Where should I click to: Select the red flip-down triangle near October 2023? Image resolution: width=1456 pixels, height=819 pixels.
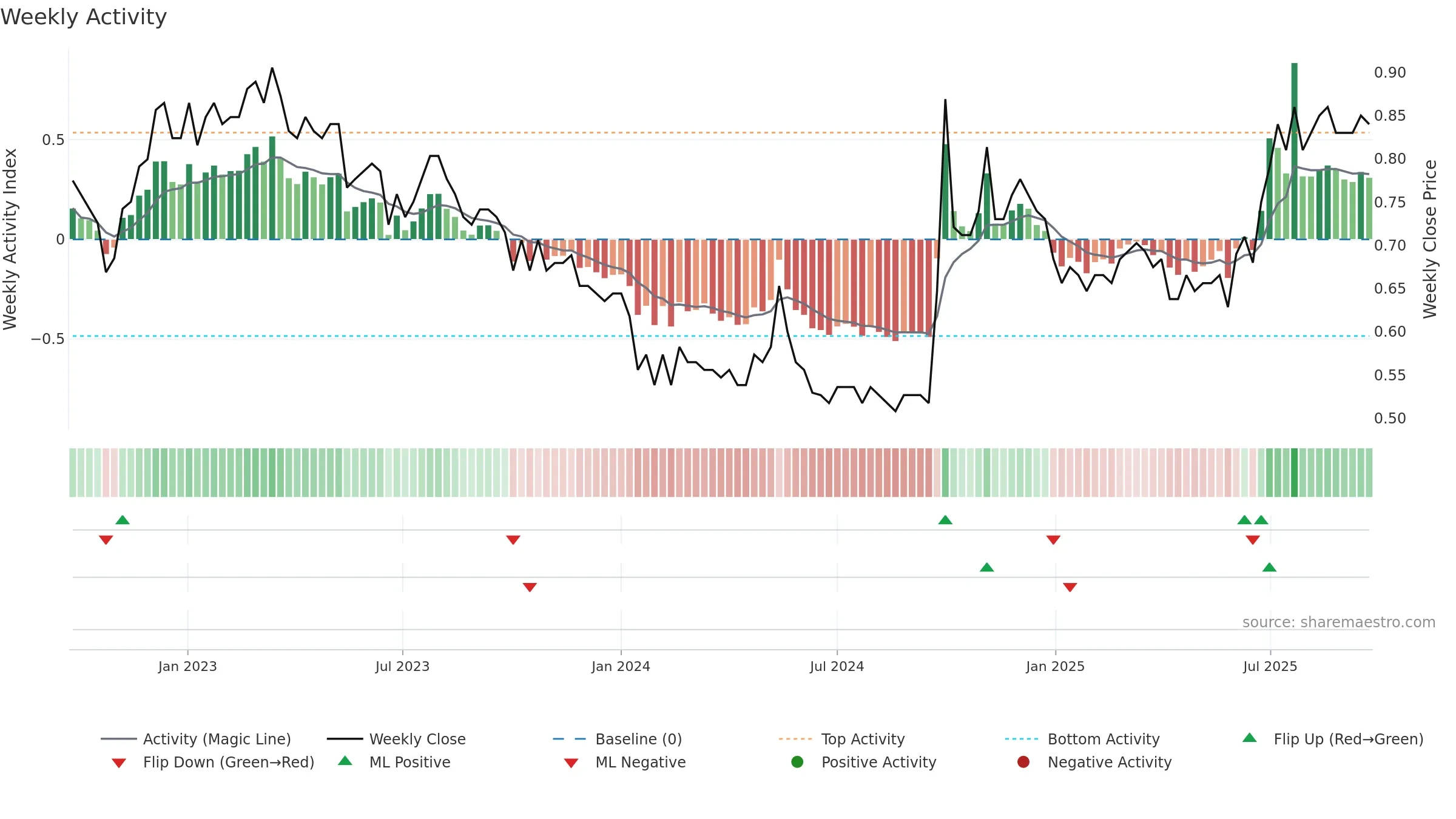pos(513,540)
